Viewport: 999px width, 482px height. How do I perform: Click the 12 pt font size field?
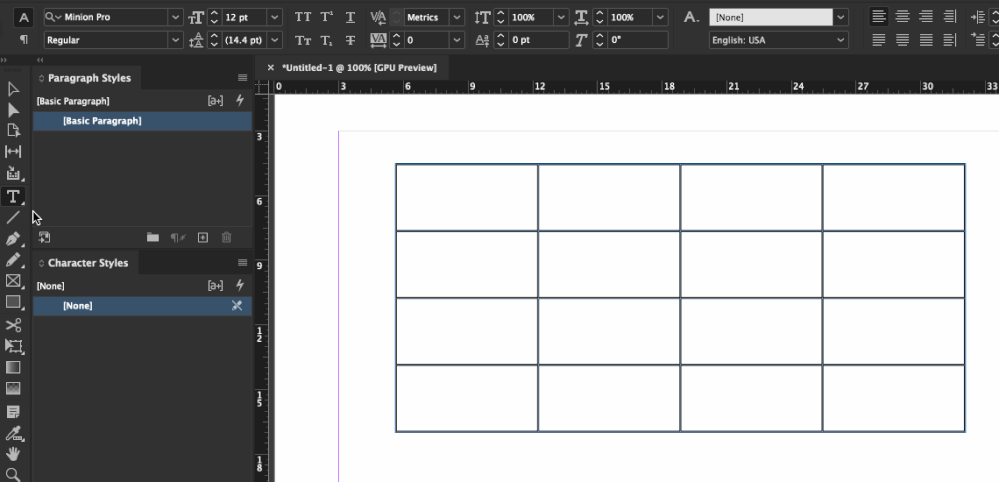click(x=244, y=17)
